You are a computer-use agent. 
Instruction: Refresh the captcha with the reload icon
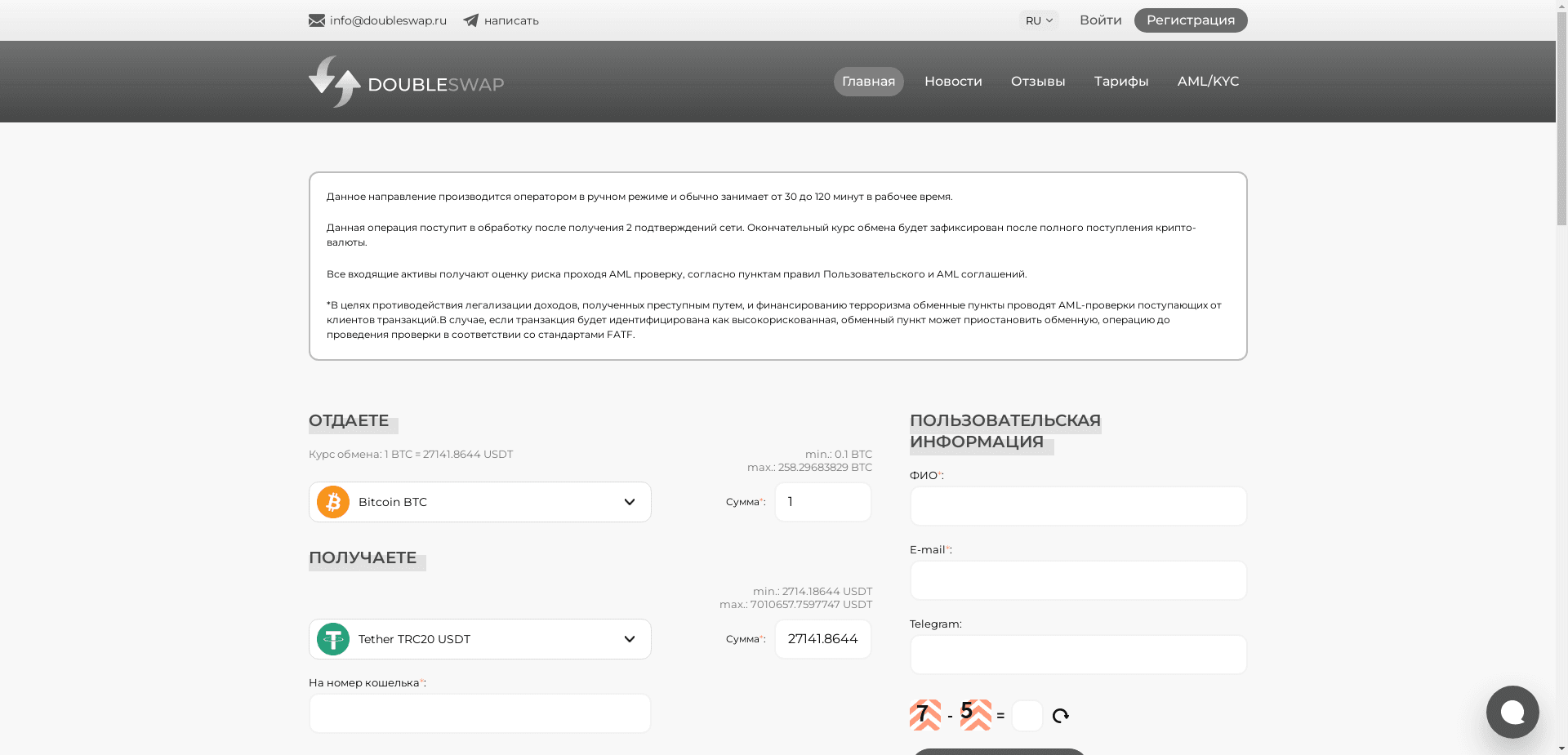(x=1061, y=716)
